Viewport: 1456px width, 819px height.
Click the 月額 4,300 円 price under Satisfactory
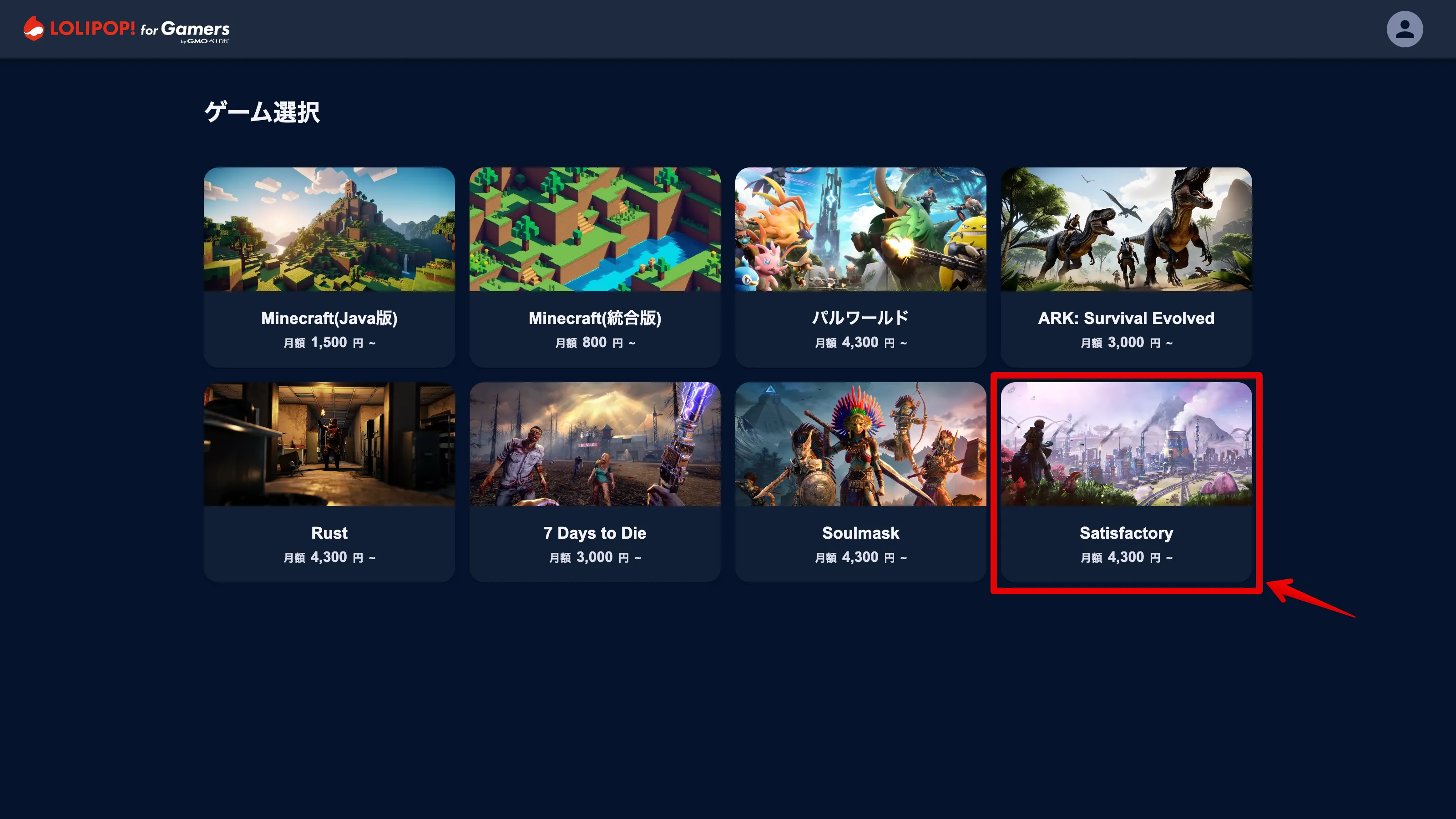[x=1126, y=557]
